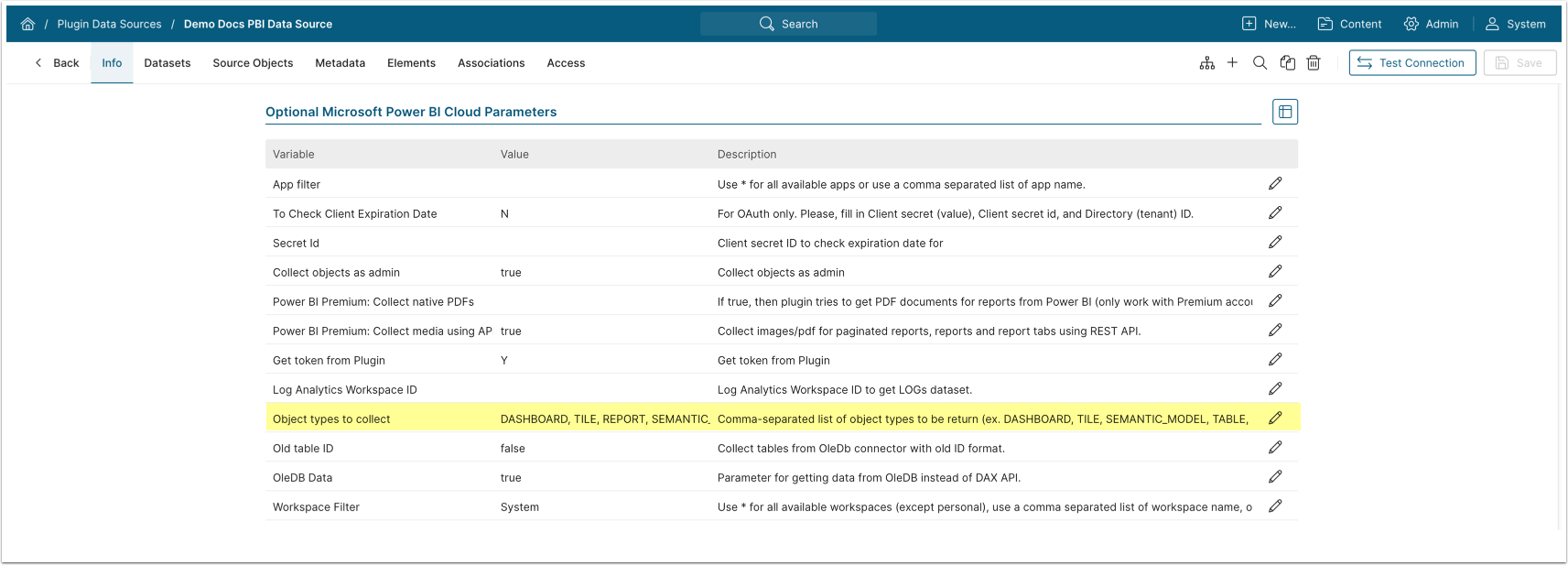The image size is (1568, 565).
Task: Go to the Metadata tab
Action: 340,63
